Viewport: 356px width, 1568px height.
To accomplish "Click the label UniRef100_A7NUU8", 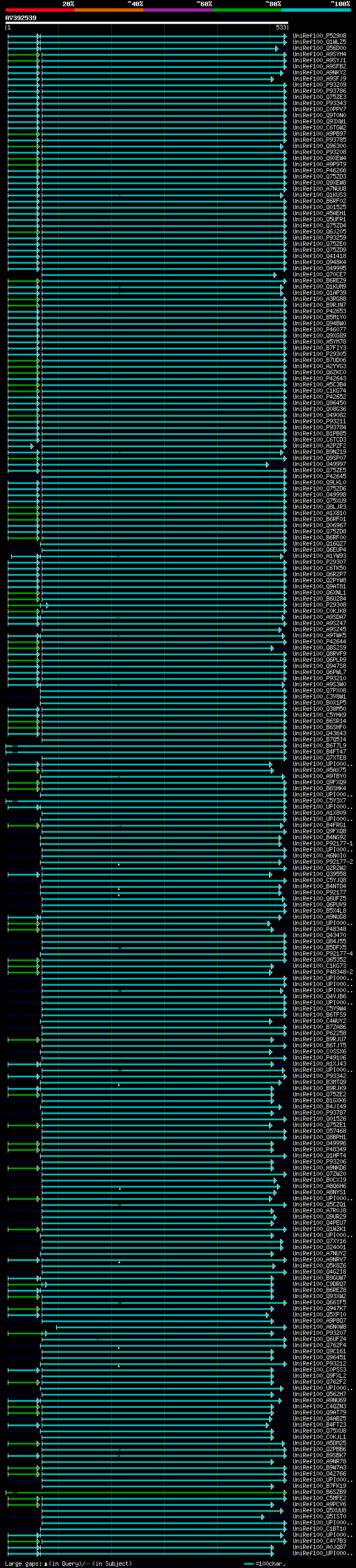I will [x=319, y=189].
